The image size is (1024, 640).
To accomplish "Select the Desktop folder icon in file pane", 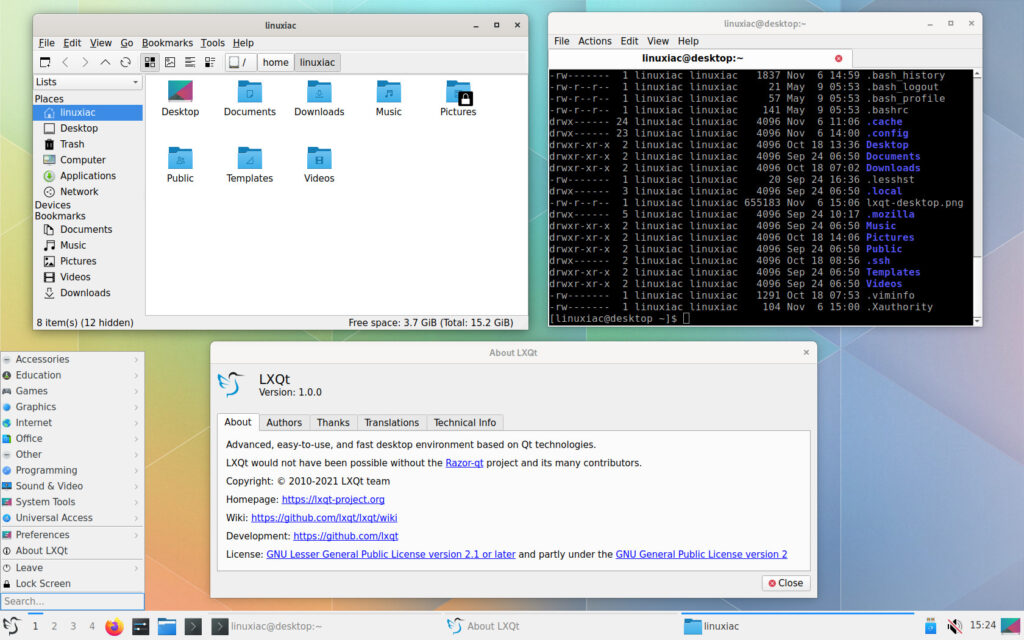I will (180, 98).
